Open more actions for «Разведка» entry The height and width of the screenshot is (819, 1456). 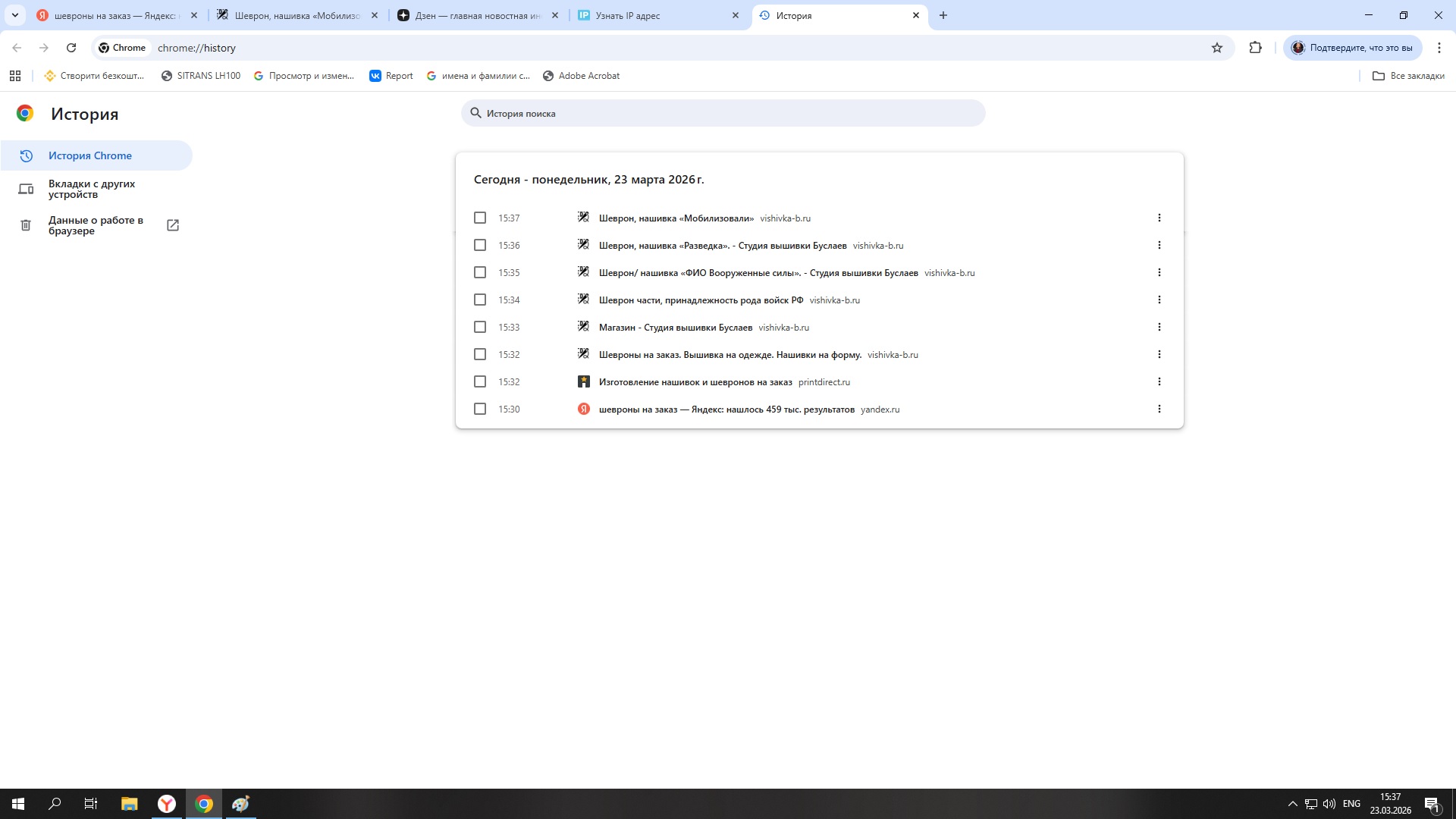1159,245
